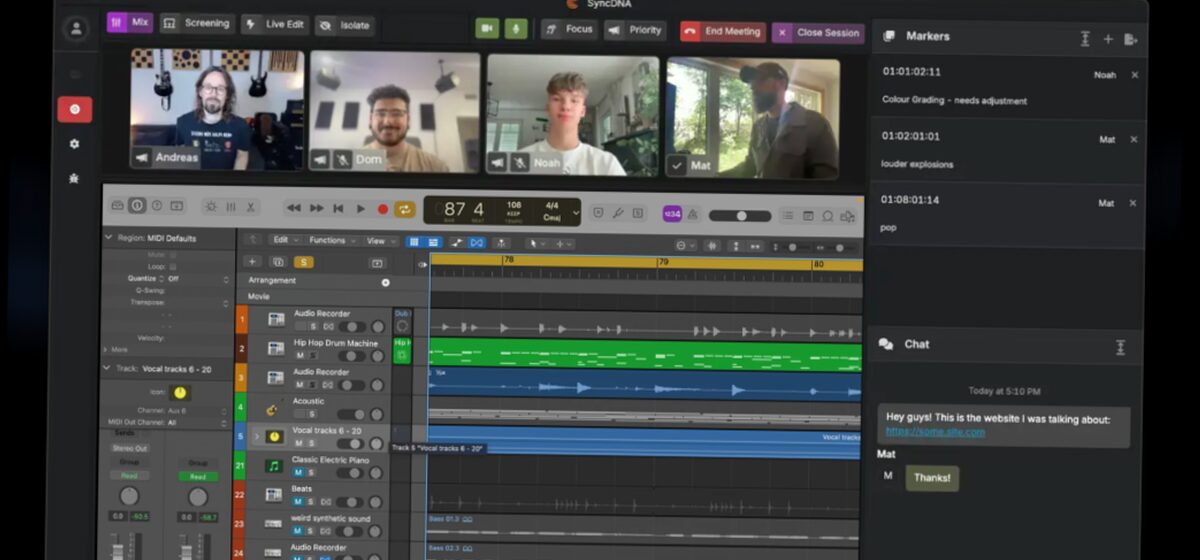Toggle the green microphone button

click(516, 29)
